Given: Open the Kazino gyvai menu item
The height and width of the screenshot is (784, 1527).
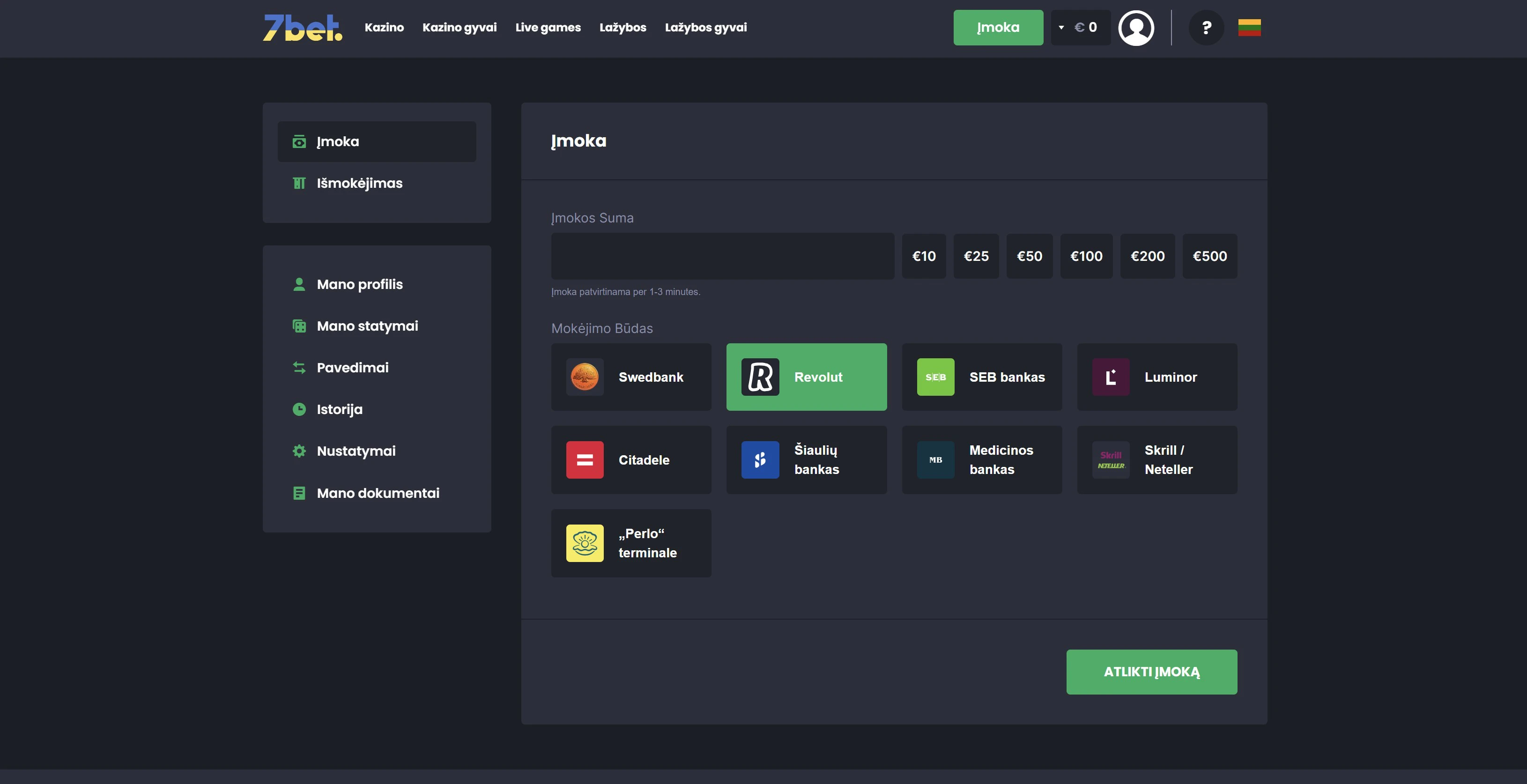Looking at the screenshot, I should click(460, 28).
